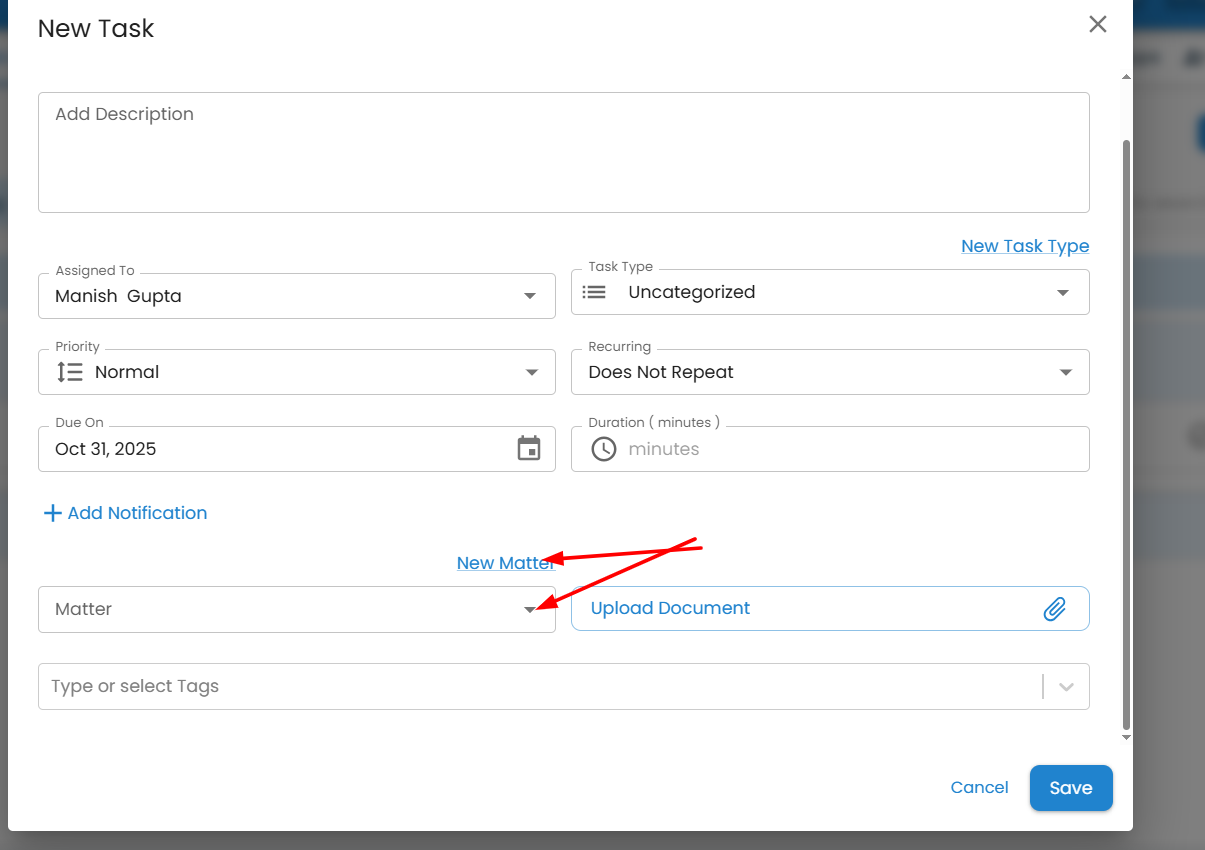This screenshot has width=1205, height=850.
Task: Click the list icon in Task Type
Action: [595, 292]
